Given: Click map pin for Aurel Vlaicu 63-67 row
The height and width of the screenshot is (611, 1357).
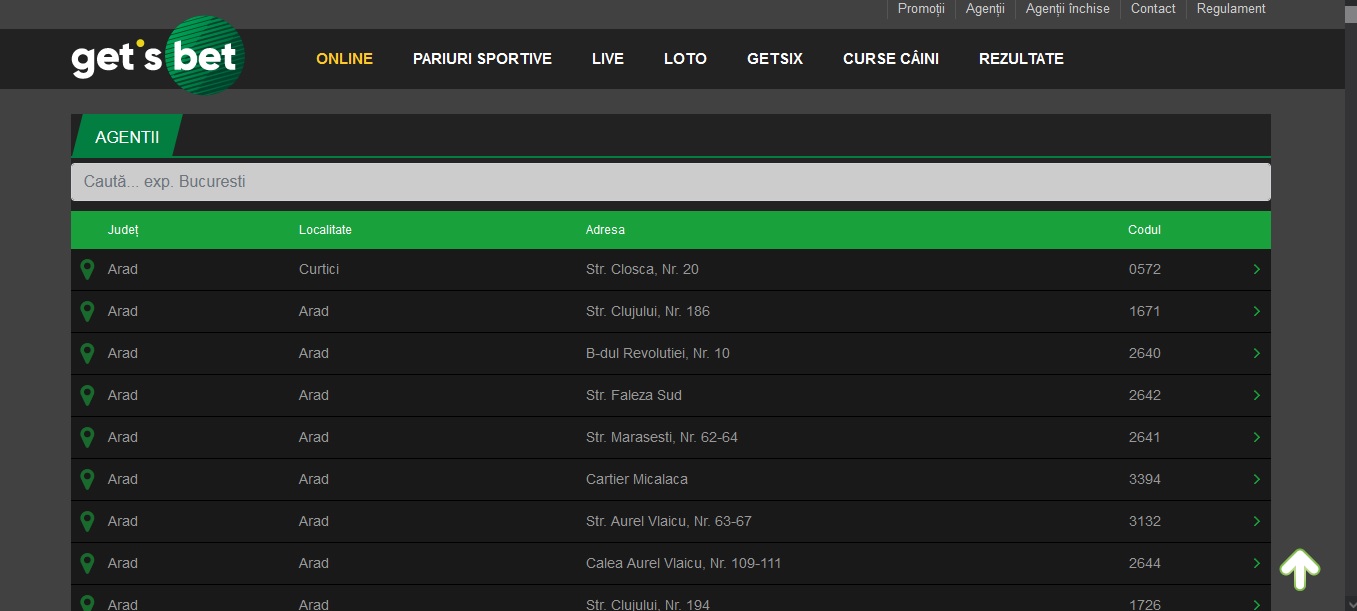Looking at the screenshot, I should click(87, 521).
